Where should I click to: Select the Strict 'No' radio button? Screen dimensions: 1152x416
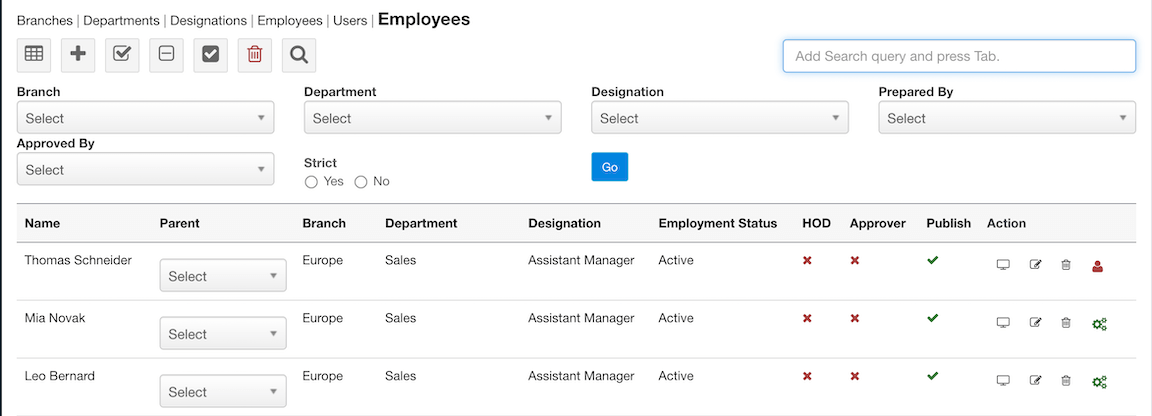(361, 182)
